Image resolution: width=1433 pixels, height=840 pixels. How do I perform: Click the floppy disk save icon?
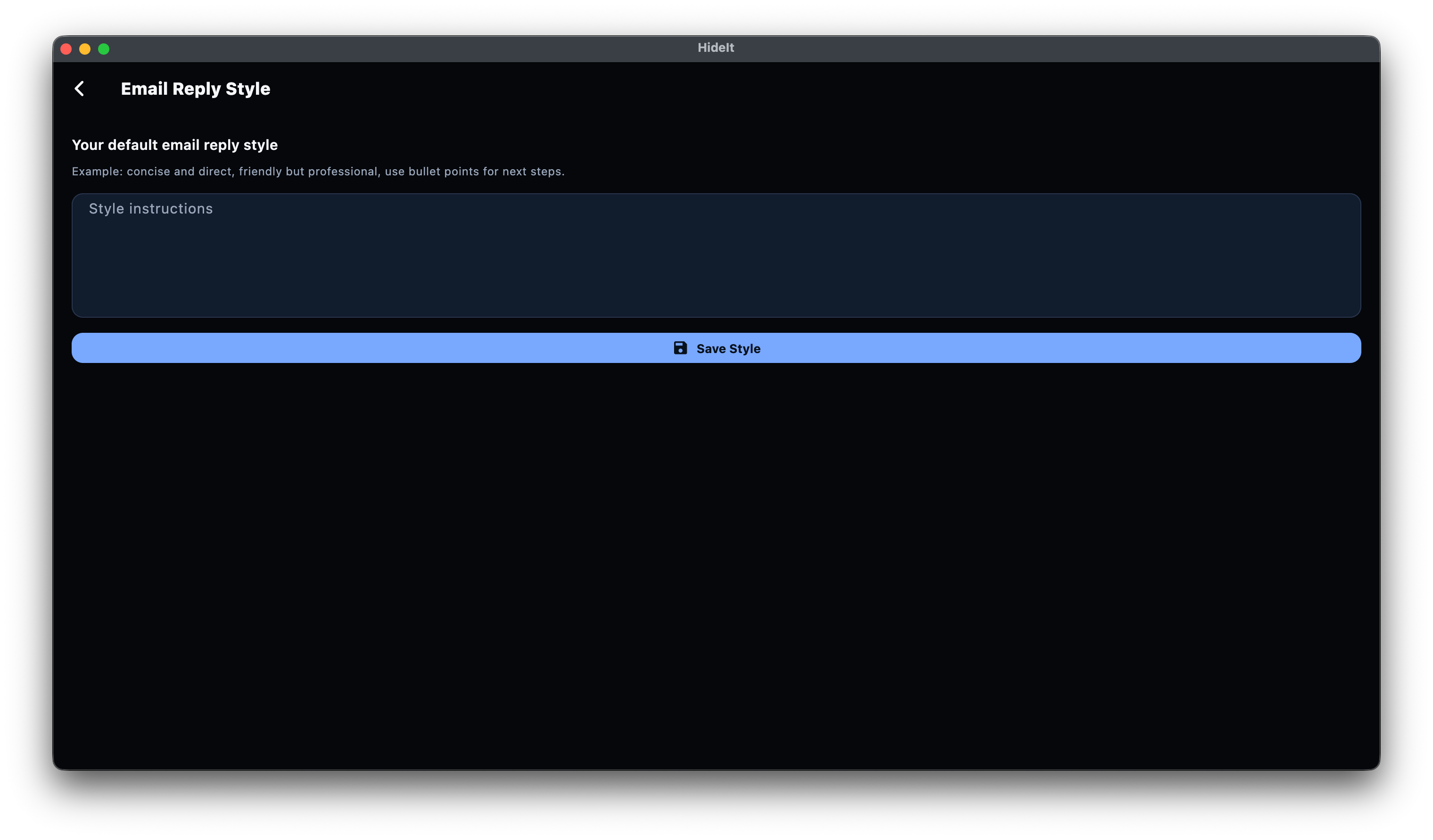coord(680,348)
